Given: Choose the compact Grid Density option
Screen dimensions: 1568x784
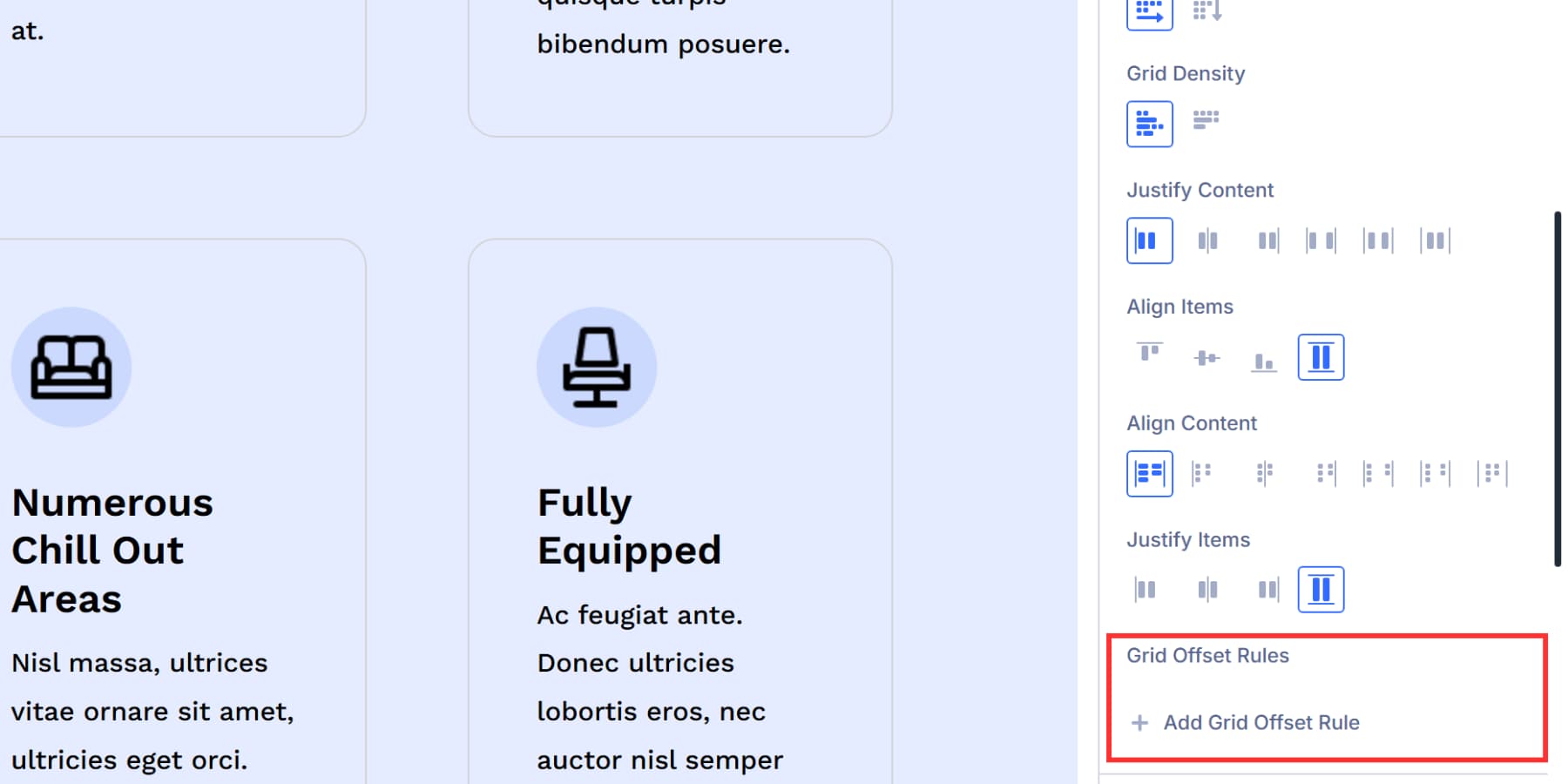Looking at the screenshot, I should (x=1206, y=122).
